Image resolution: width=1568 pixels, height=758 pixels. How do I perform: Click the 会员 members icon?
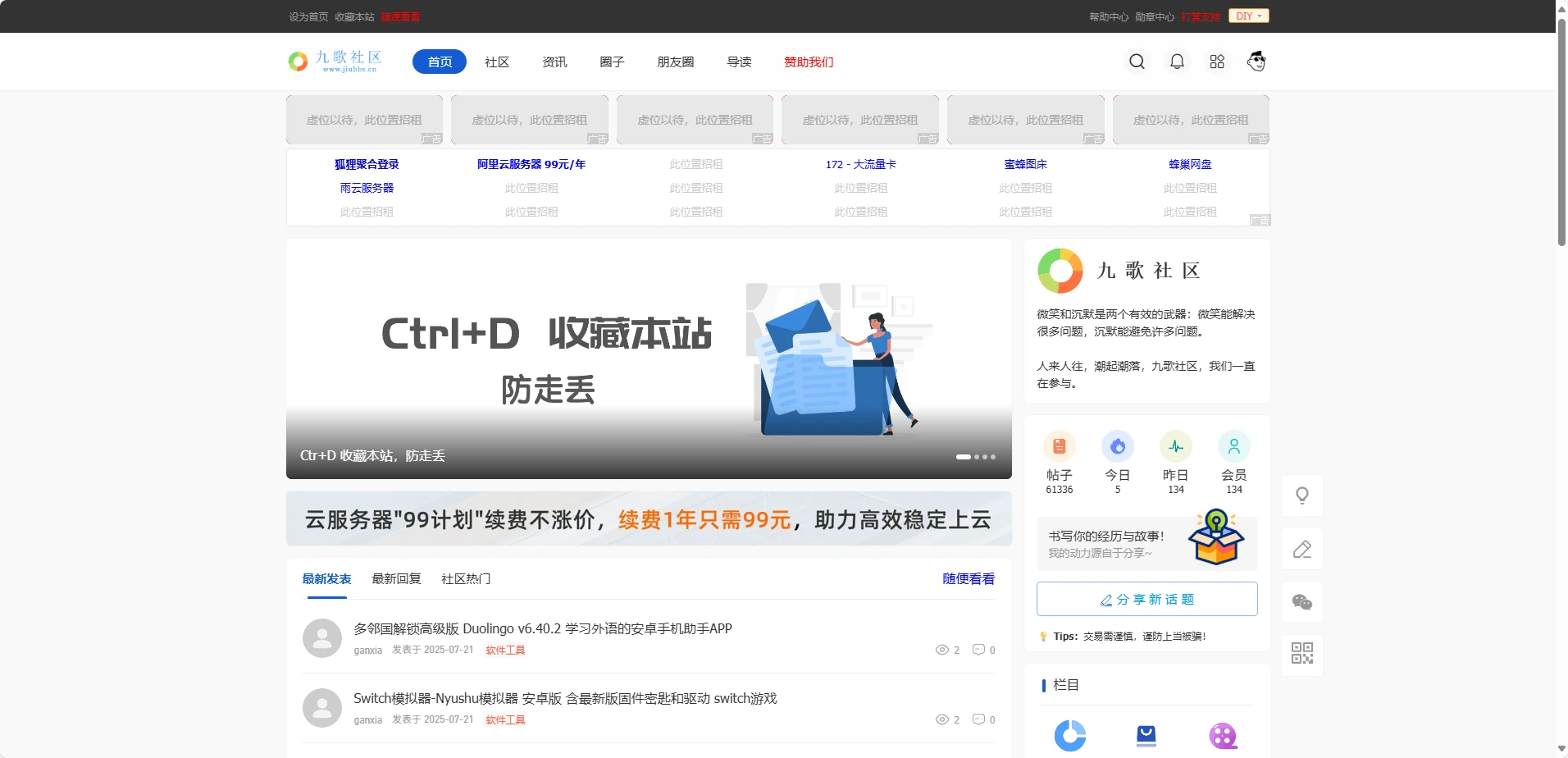pyautogui.click(x=1233, y=446)
